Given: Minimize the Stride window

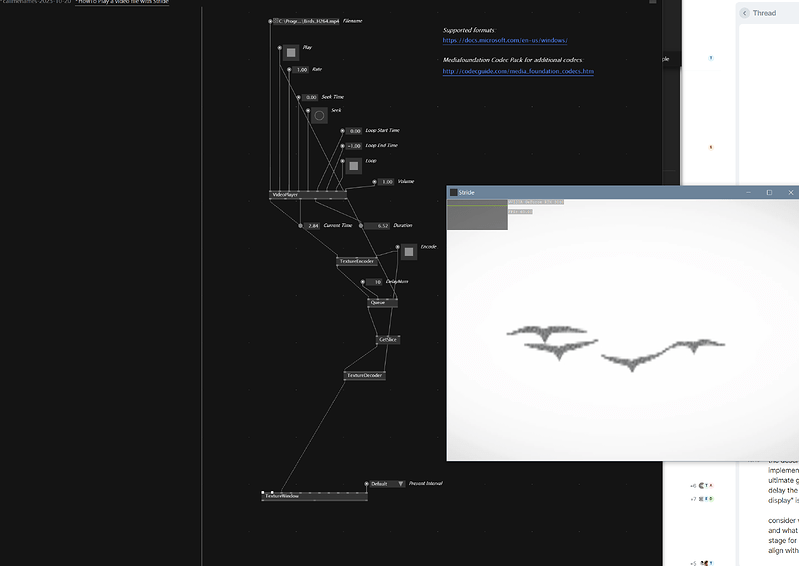Looking at the screenshot, I should coord(749,193).
